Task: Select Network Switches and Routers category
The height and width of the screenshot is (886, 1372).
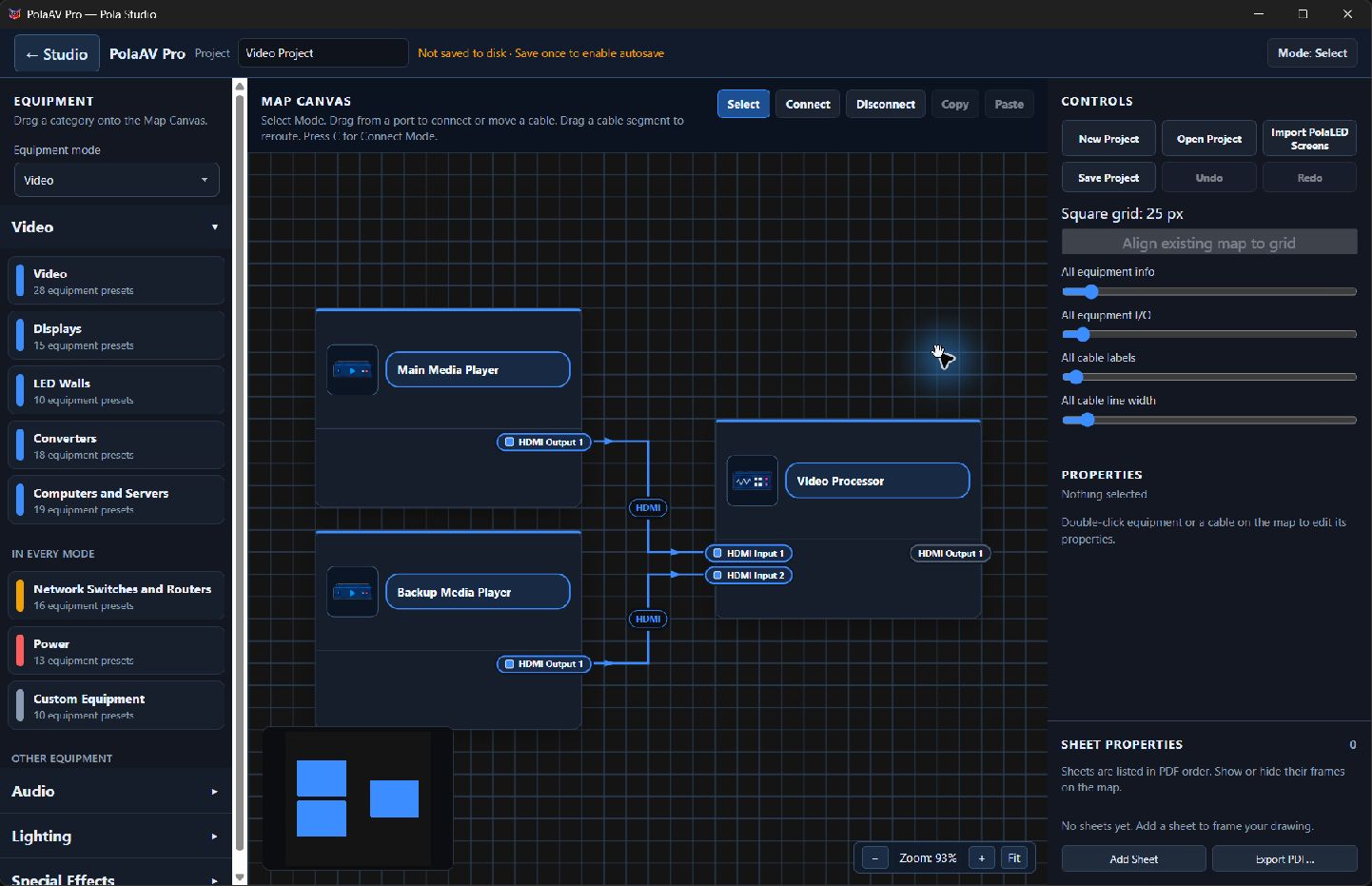Action: point(116,596)
